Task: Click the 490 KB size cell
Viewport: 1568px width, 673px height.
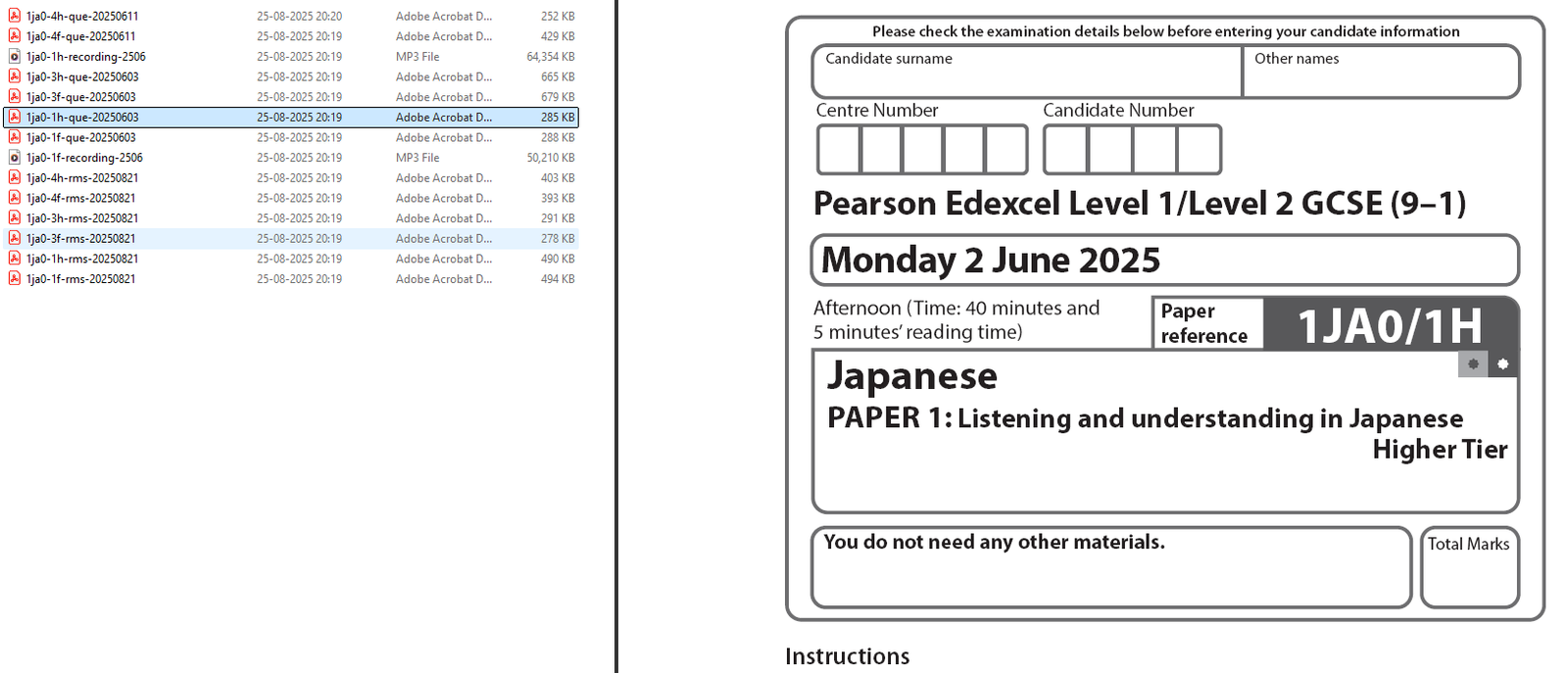Action: [x=558, y=259]
